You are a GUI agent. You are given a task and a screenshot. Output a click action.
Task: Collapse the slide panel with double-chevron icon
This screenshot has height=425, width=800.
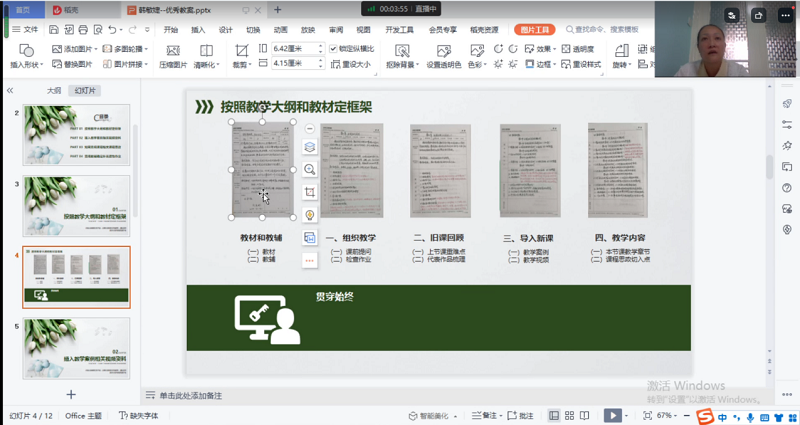pos(10,90)
